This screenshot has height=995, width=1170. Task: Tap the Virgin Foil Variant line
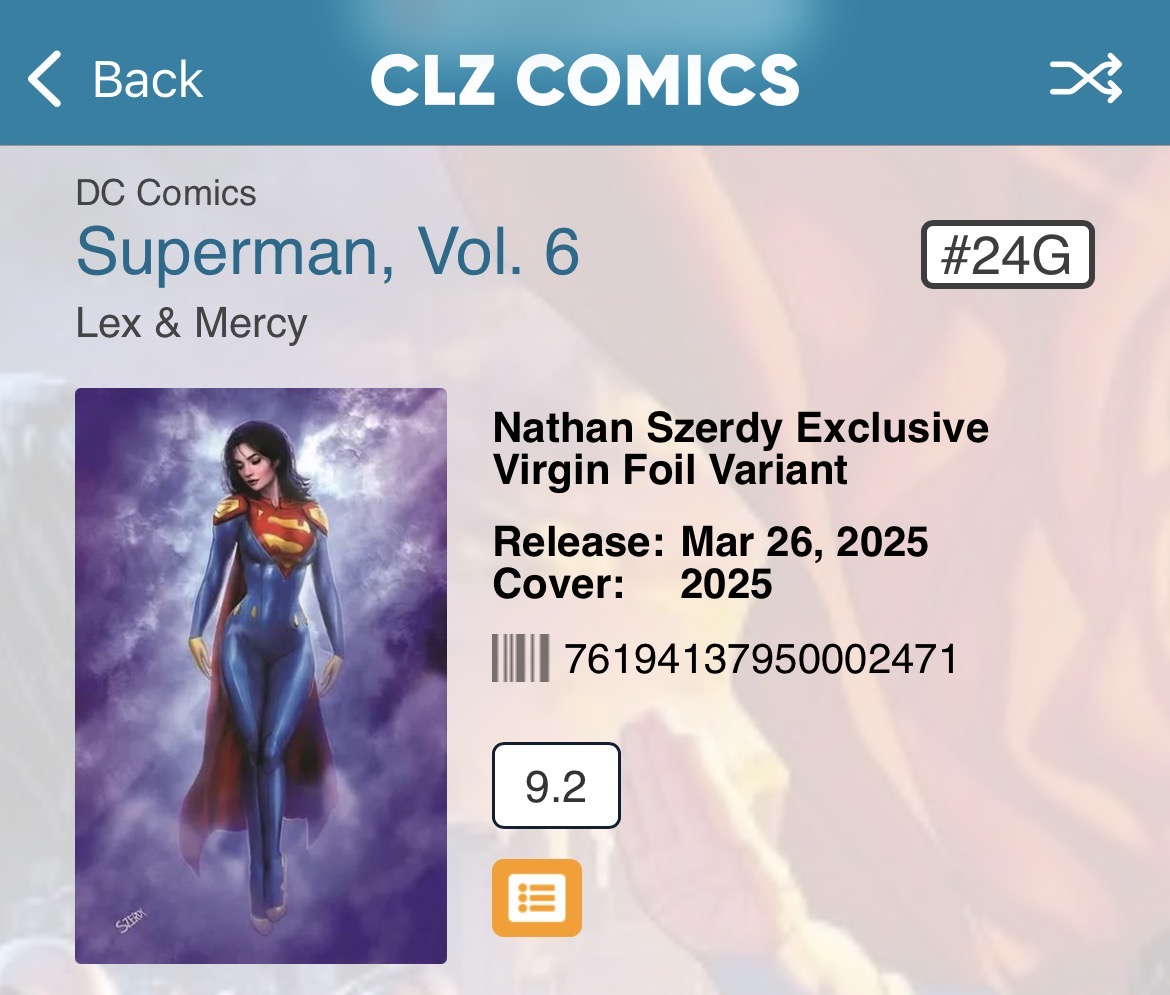tap(670, 470)
